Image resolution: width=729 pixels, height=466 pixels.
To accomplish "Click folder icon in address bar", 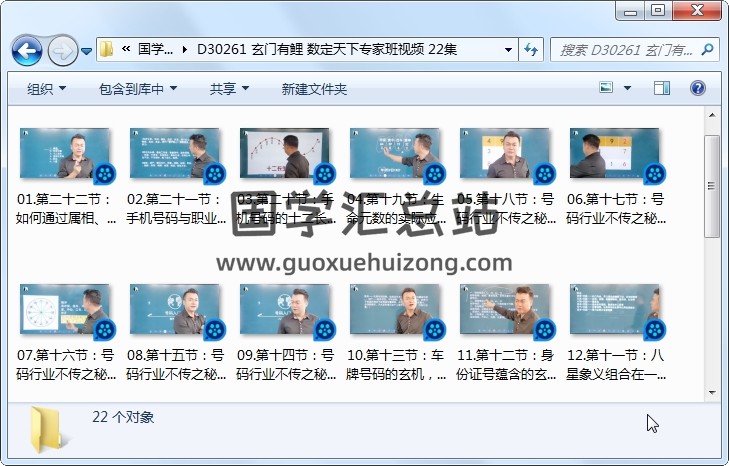I will (106, 49).
